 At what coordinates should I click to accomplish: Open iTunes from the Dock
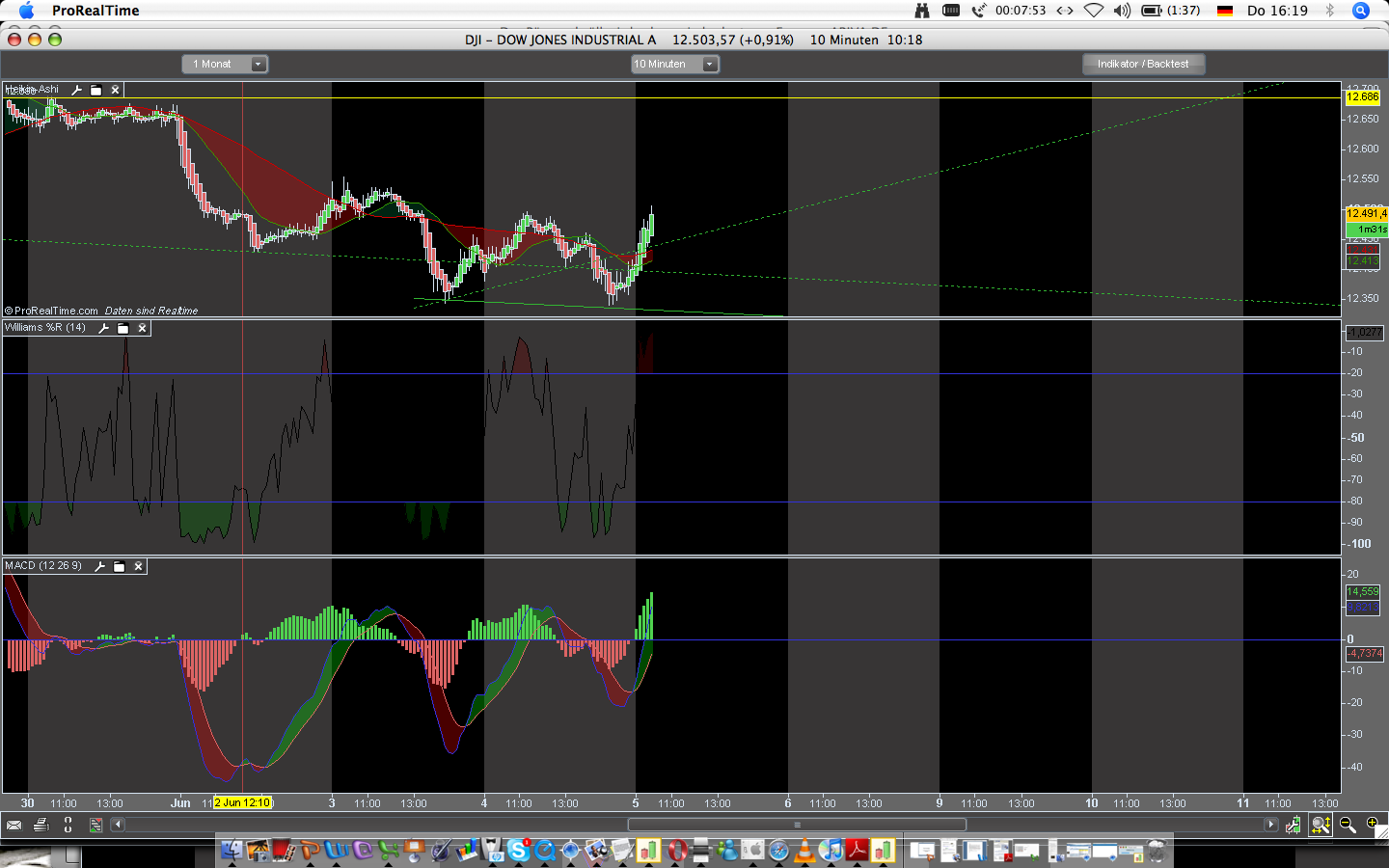coord(831,850)
